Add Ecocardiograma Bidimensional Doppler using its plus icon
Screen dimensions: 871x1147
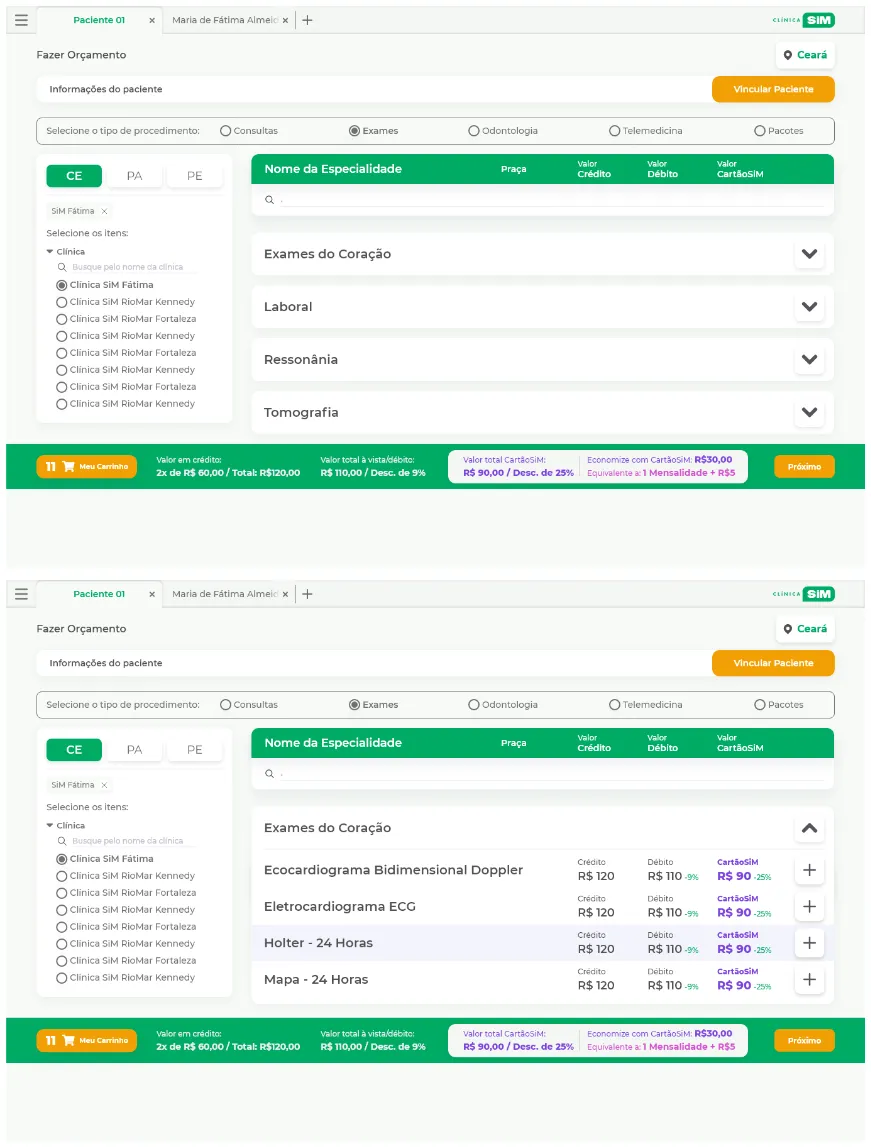click(809, 870)
